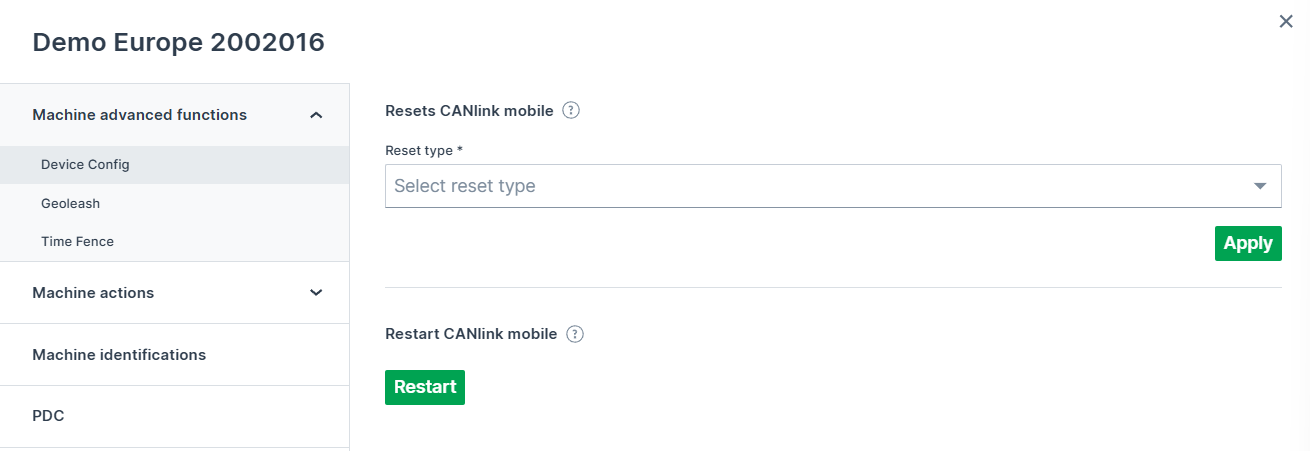This screenshot has height=451, width=1310.
Task: Click the Reset type dropdown arrow
Action: (1260, 186)
